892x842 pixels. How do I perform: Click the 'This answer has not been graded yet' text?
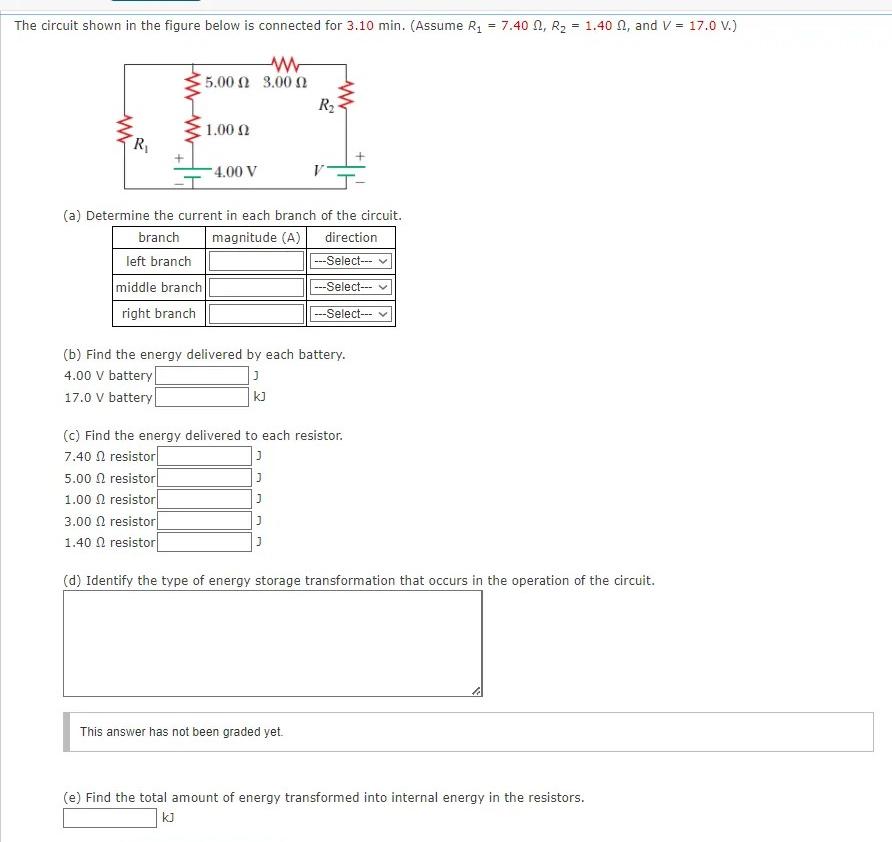tap(181, 732)
